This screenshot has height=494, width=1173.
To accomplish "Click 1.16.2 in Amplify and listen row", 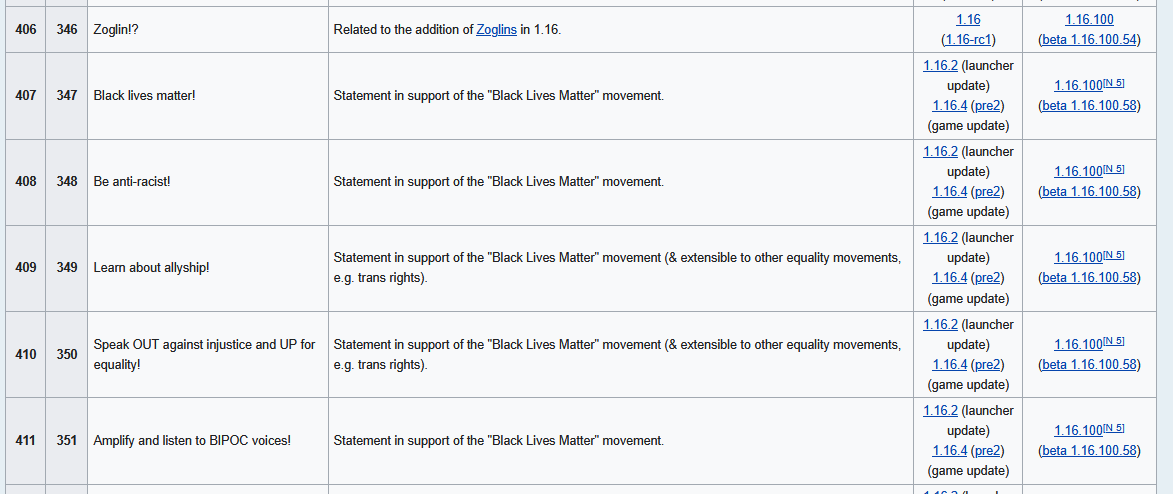I will pos(940,411).
